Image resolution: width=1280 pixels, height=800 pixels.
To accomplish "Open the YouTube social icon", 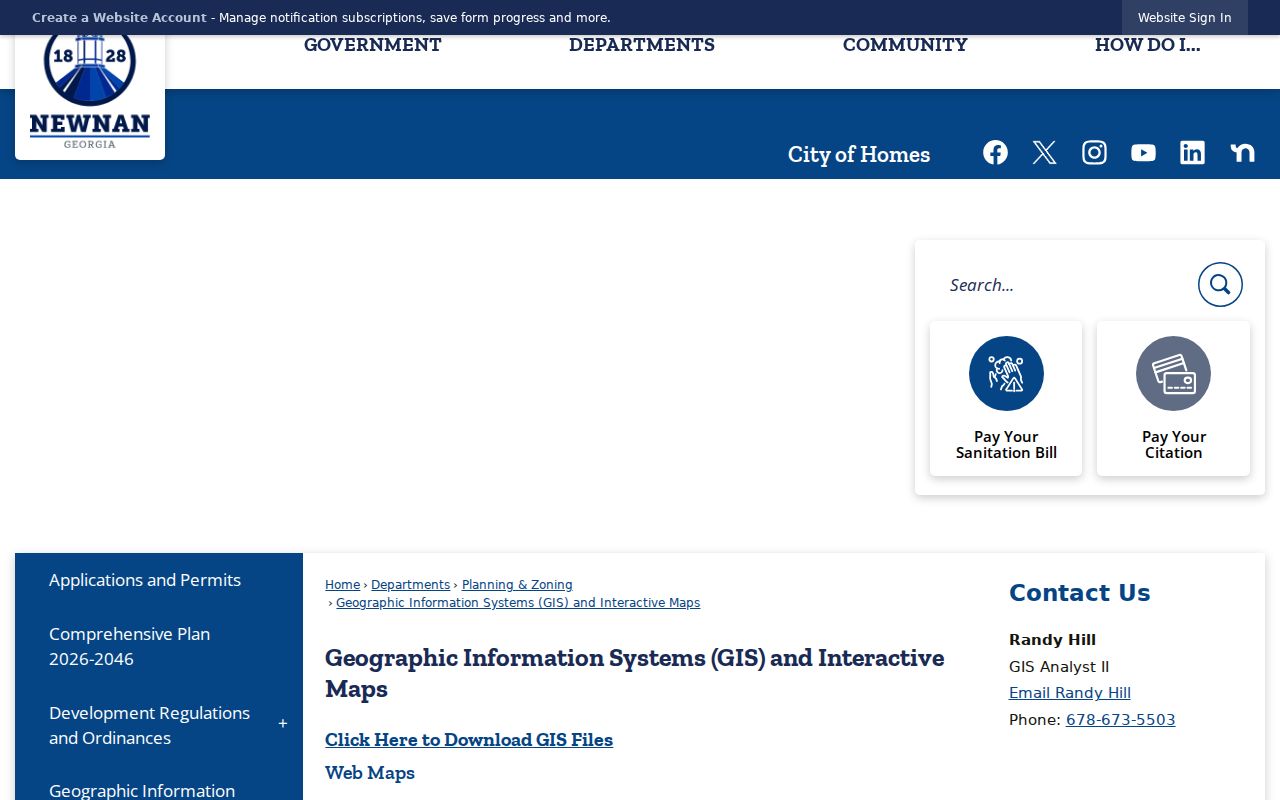I will coord(1143,152).
